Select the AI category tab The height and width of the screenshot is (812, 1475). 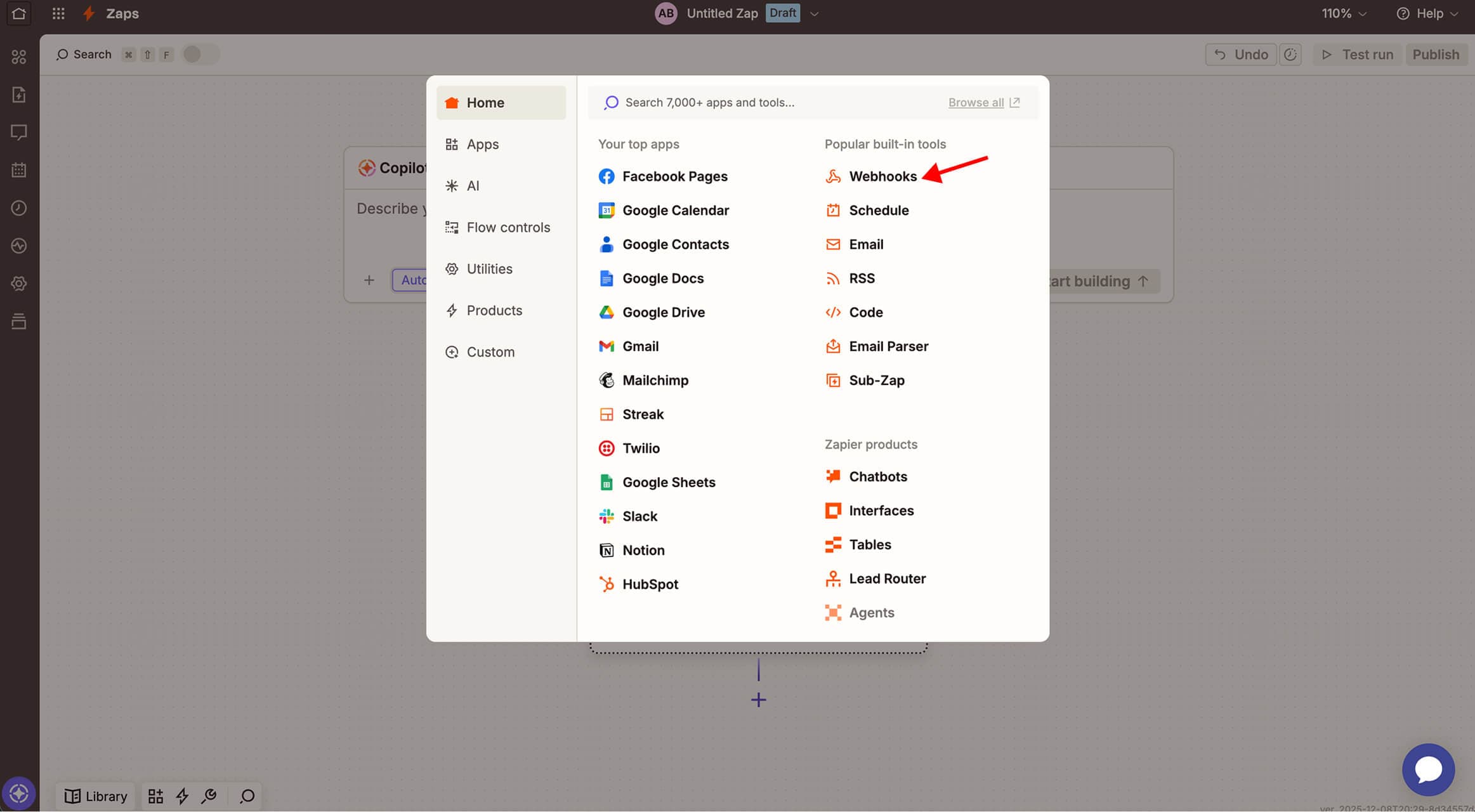point(472,186)
